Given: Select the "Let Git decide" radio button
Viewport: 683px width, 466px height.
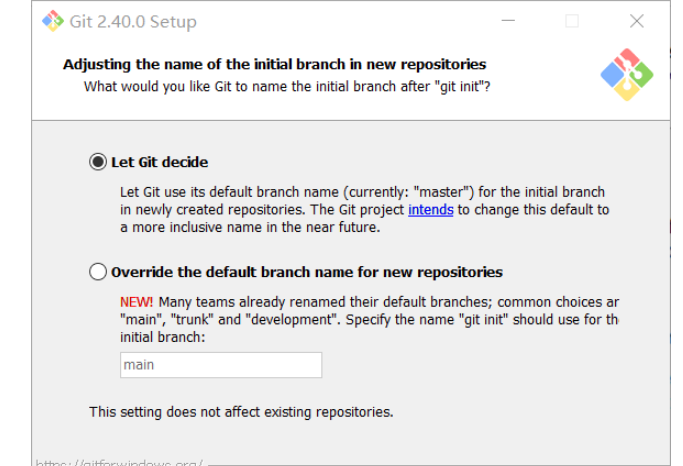Looking at the screenshot, I should coord(98,162).
